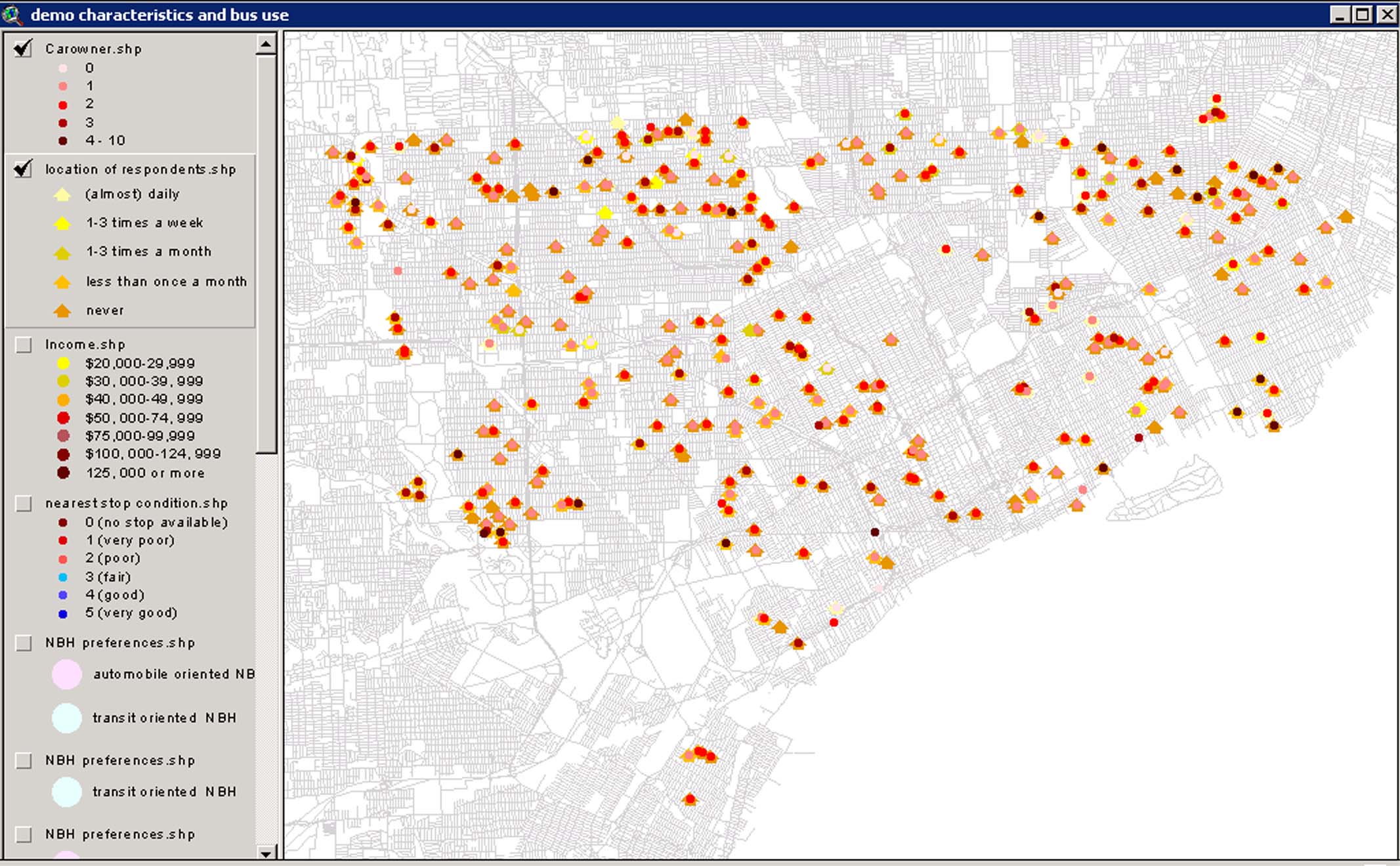Click the '(almost) daily' pale house symbol
Image resolution: width=1400 pixels, height=866 pixels.
click(x=62, y=194)
